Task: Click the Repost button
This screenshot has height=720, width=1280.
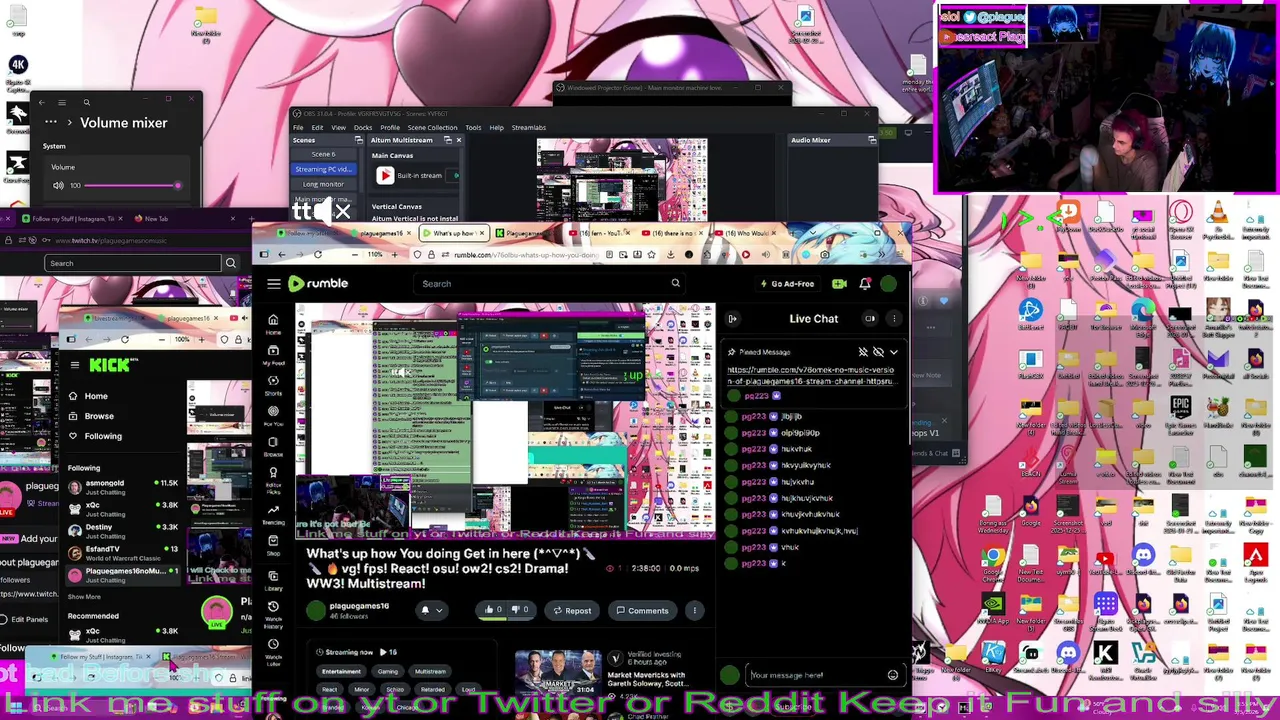Action: coord(572,610)
